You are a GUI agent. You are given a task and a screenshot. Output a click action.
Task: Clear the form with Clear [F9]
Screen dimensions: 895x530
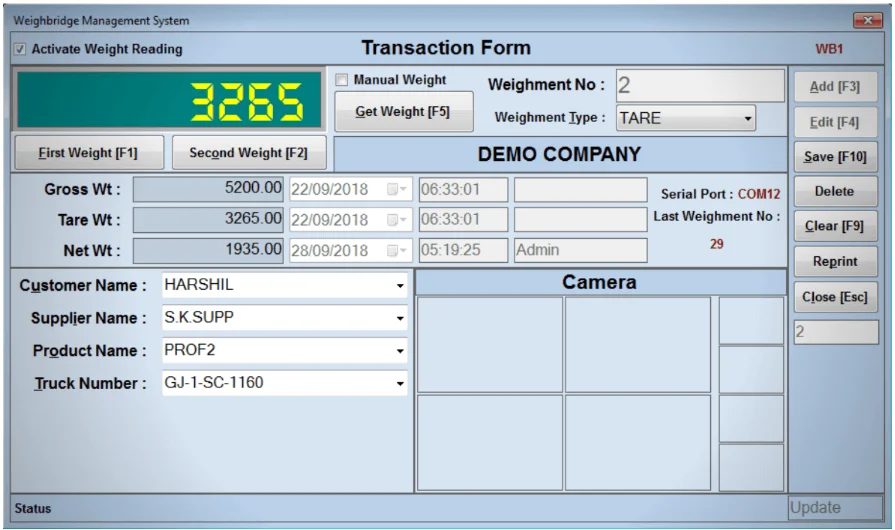coord(835,226)
